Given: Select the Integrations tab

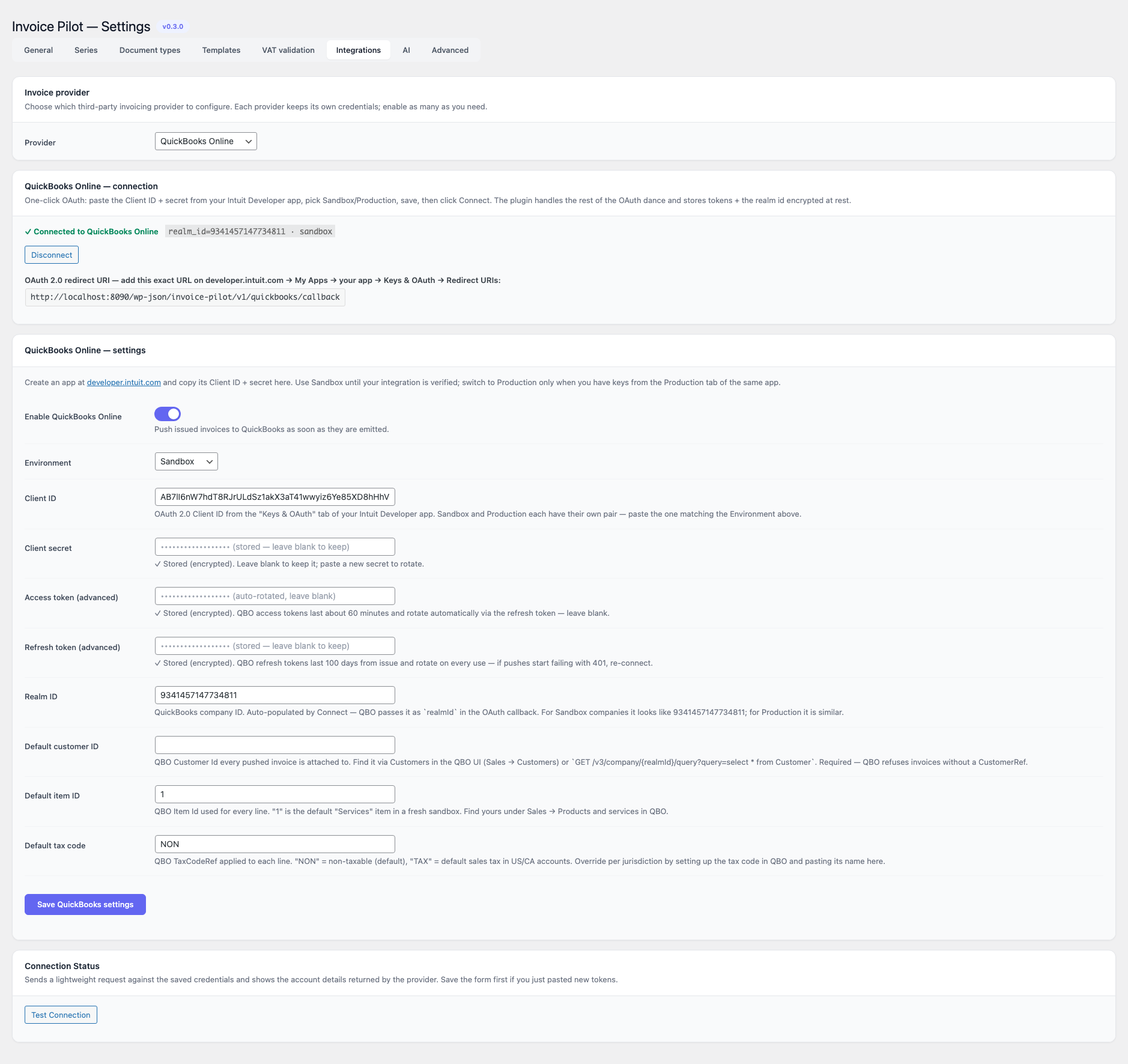Looking at the screenshot, I should [x=359, y=50].
